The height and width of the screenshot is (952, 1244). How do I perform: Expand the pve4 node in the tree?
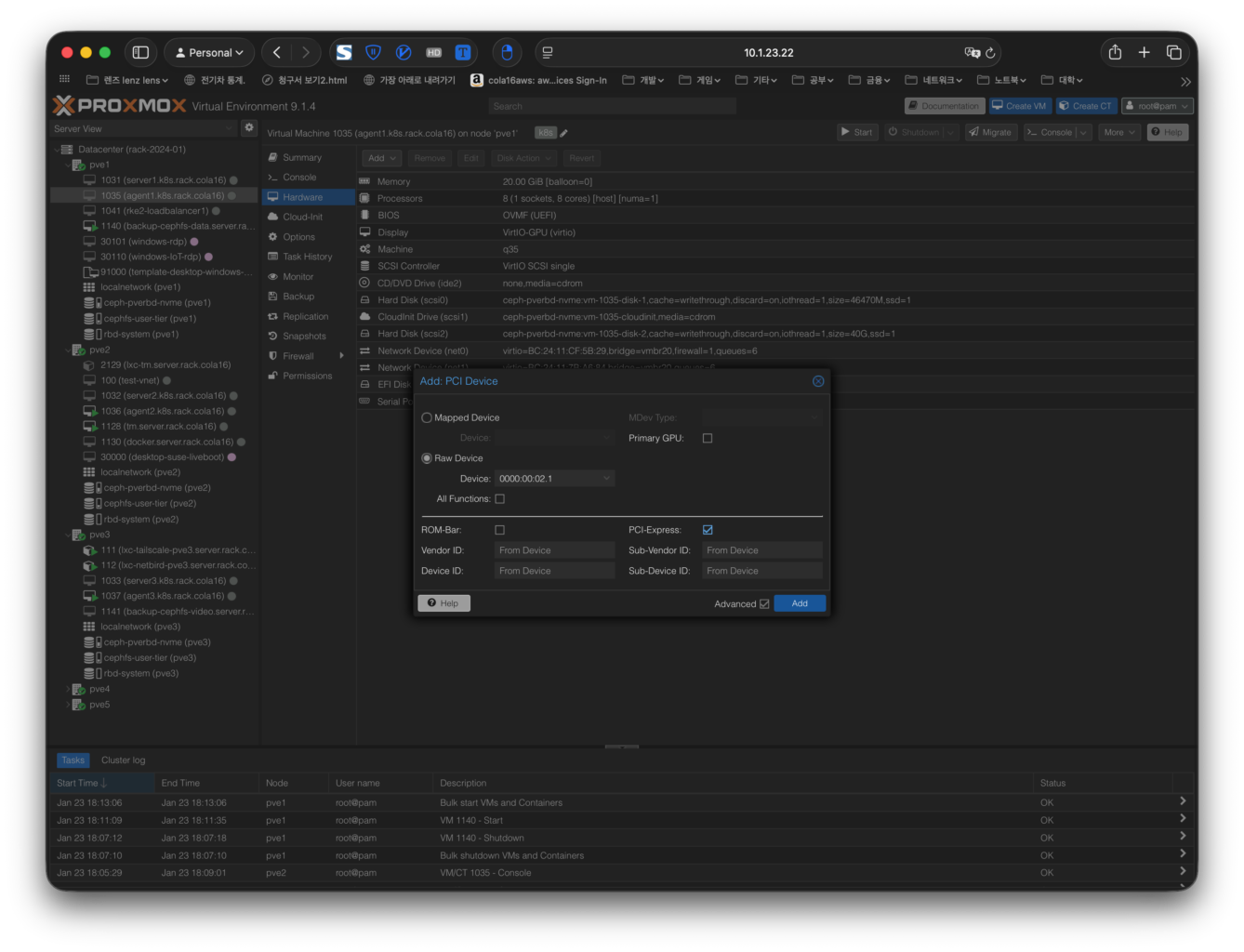tap(68, 690)
